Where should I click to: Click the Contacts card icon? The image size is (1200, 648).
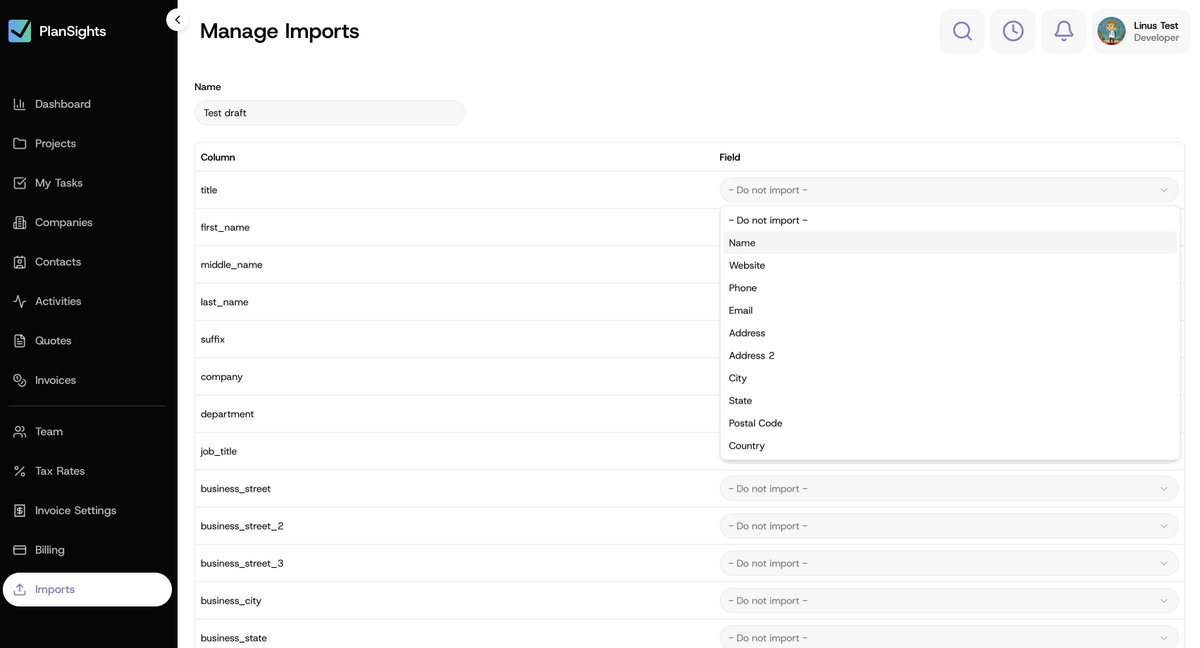[x=19, y=262]
